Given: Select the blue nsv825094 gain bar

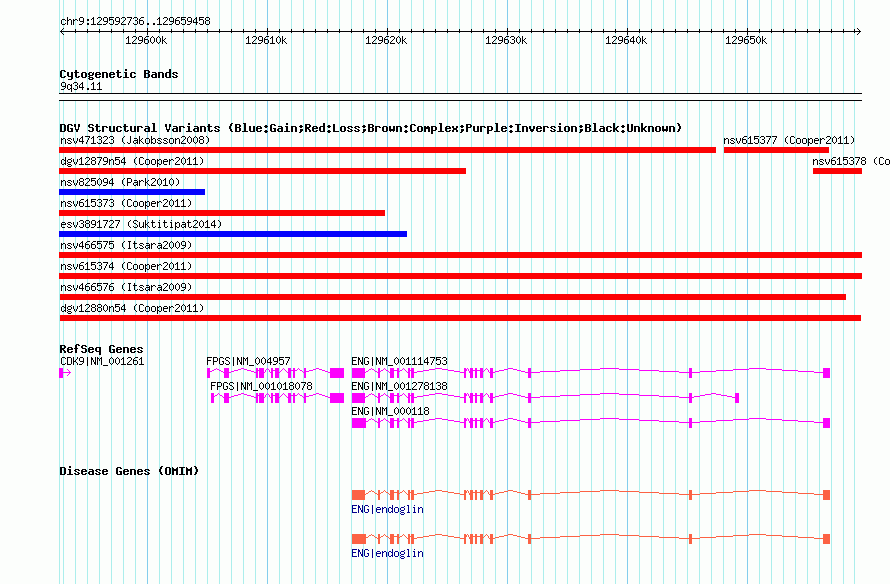Looking at the screenshot, I should (132, 192).
